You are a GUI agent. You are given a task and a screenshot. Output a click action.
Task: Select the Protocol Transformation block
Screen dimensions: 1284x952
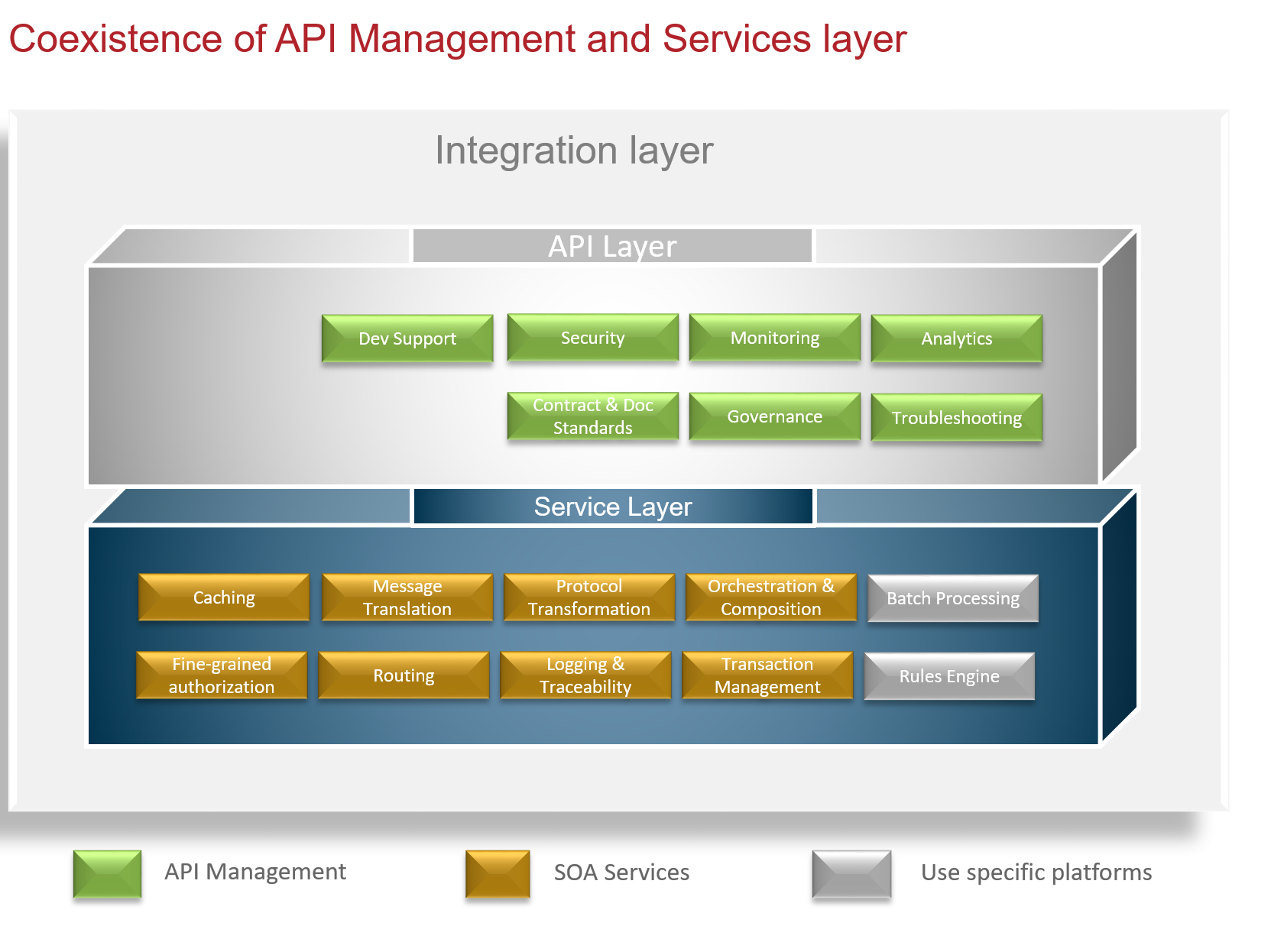(x=588, y=597)
